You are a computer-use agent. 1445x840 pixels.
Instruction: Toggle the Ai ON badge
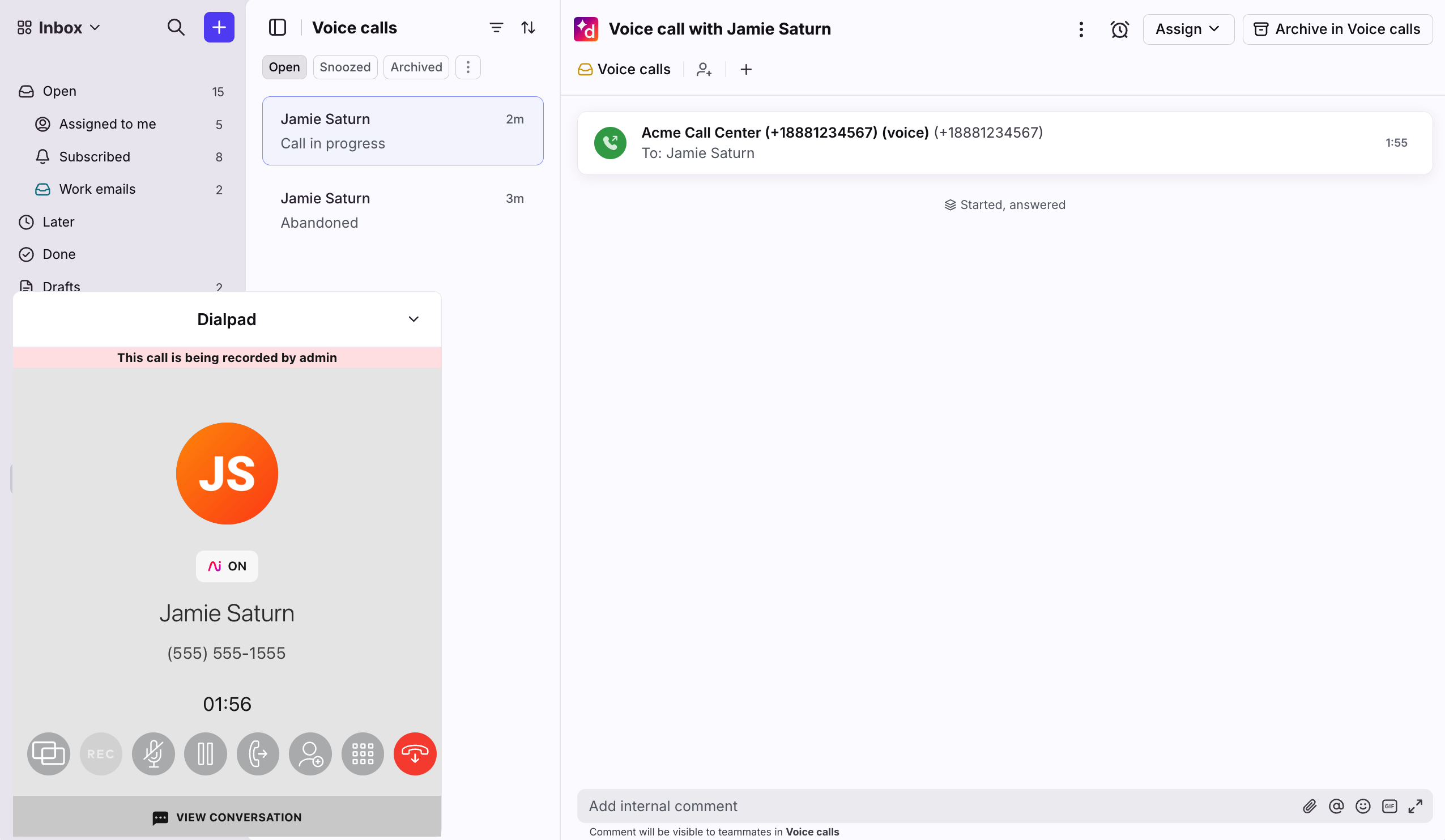[x=227, y=566]
